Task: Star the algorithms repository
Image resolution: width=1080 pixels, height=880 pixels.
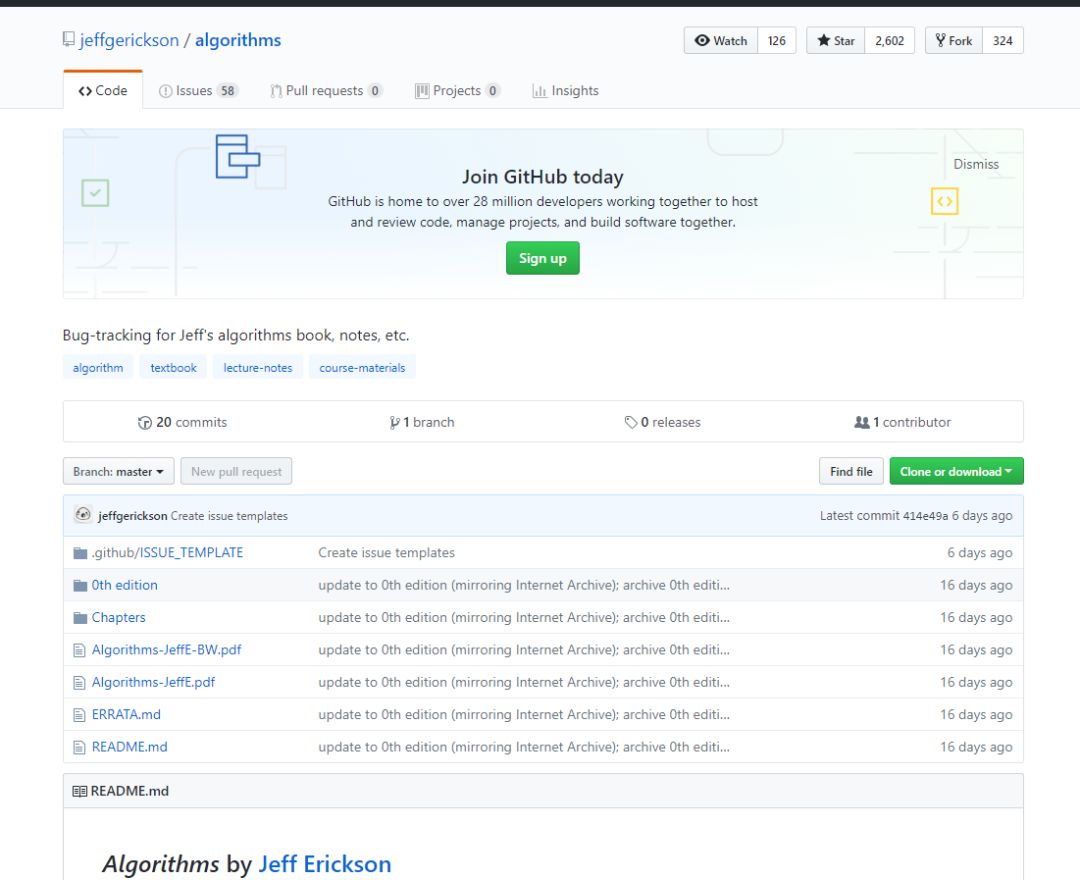Action: [836, 41]
